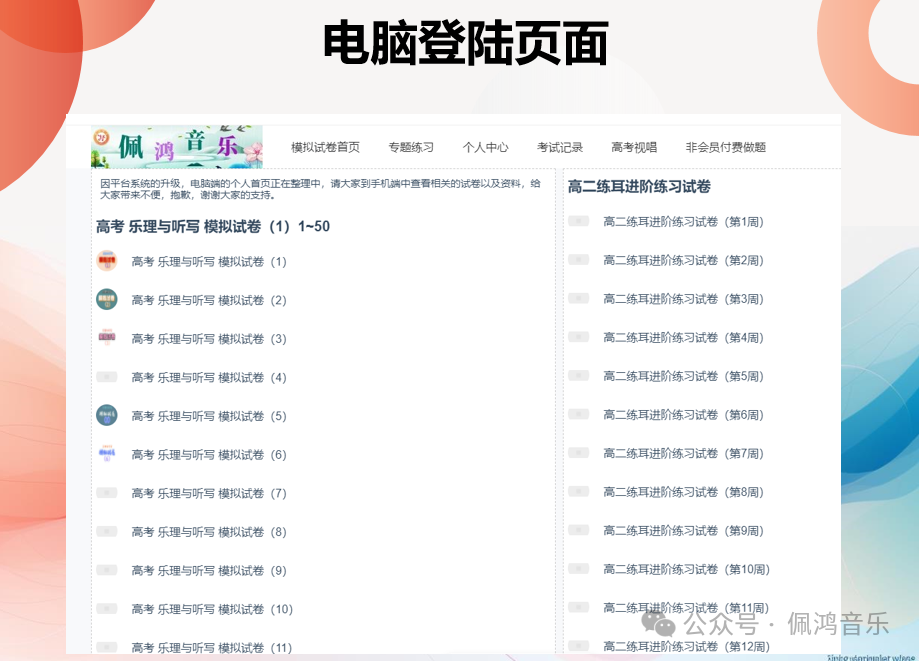Screen dimensions: 919x661
Task: Open the 高考视唱 menu item
Action: tap(634, 147)
